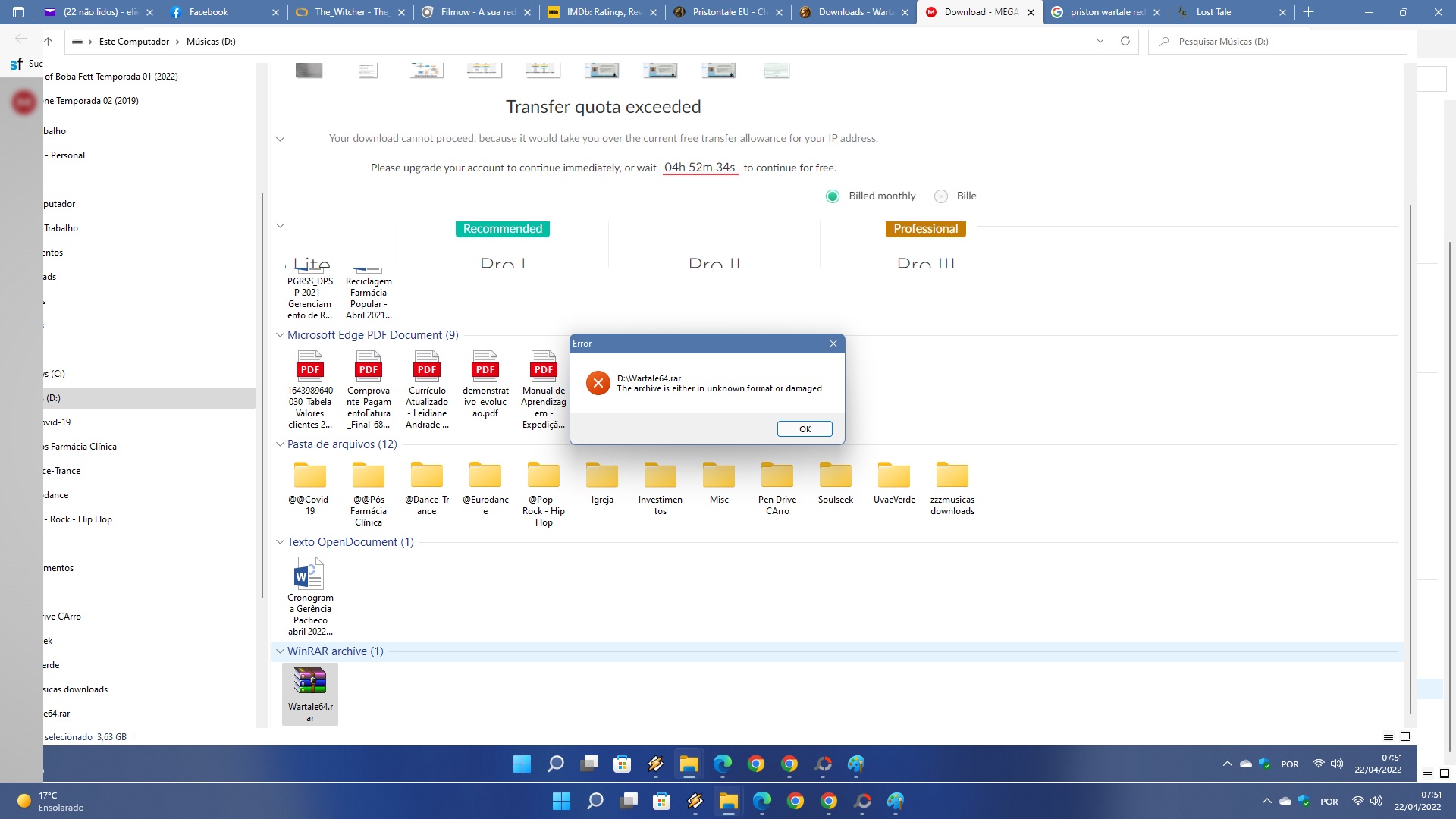Open the @@Covid-19 folder
Viewport: 1456px width, 819px height.
(310, 488)
